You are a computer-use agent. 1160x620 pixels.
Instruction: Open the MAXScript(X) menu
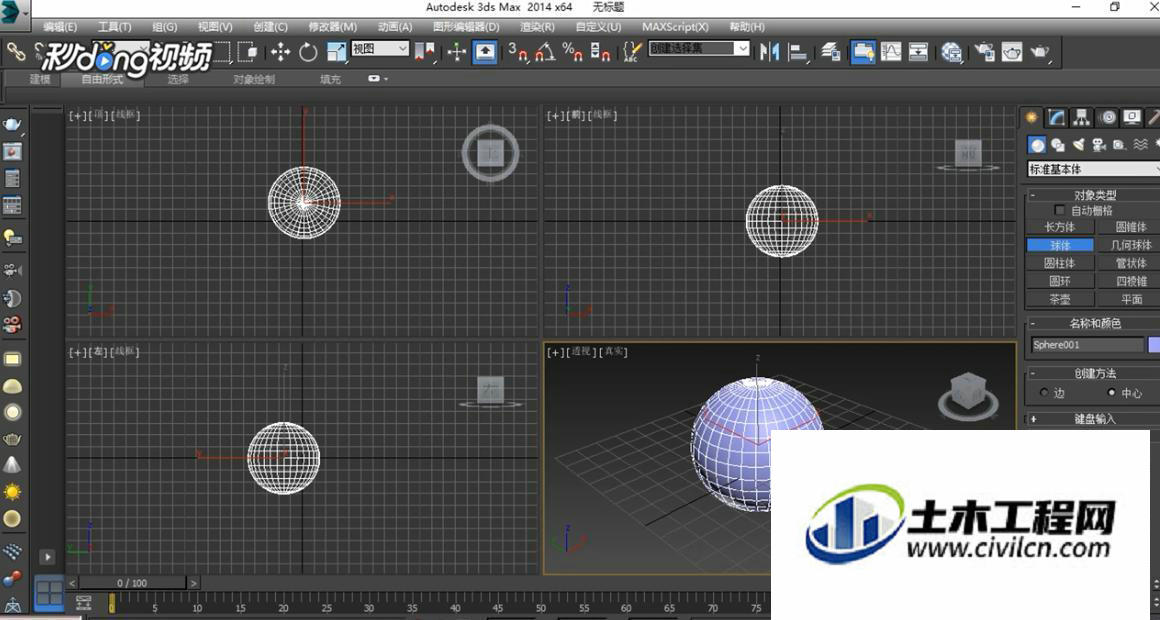(675, 27)
